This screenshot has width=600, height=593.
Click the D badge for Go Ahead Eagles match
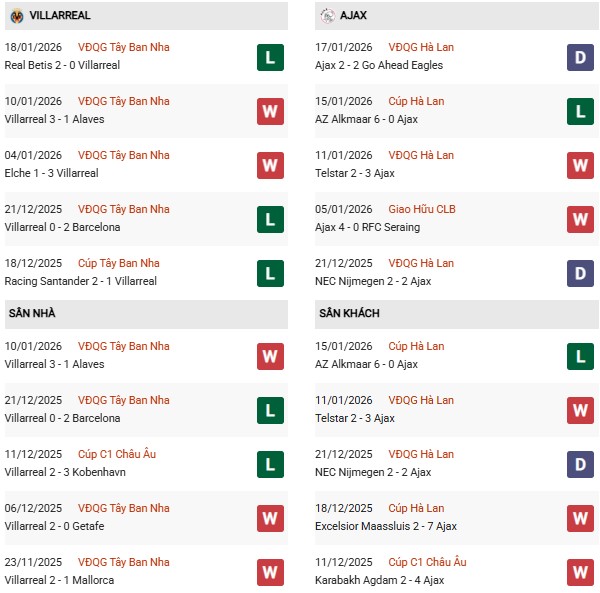pos(580,57)
